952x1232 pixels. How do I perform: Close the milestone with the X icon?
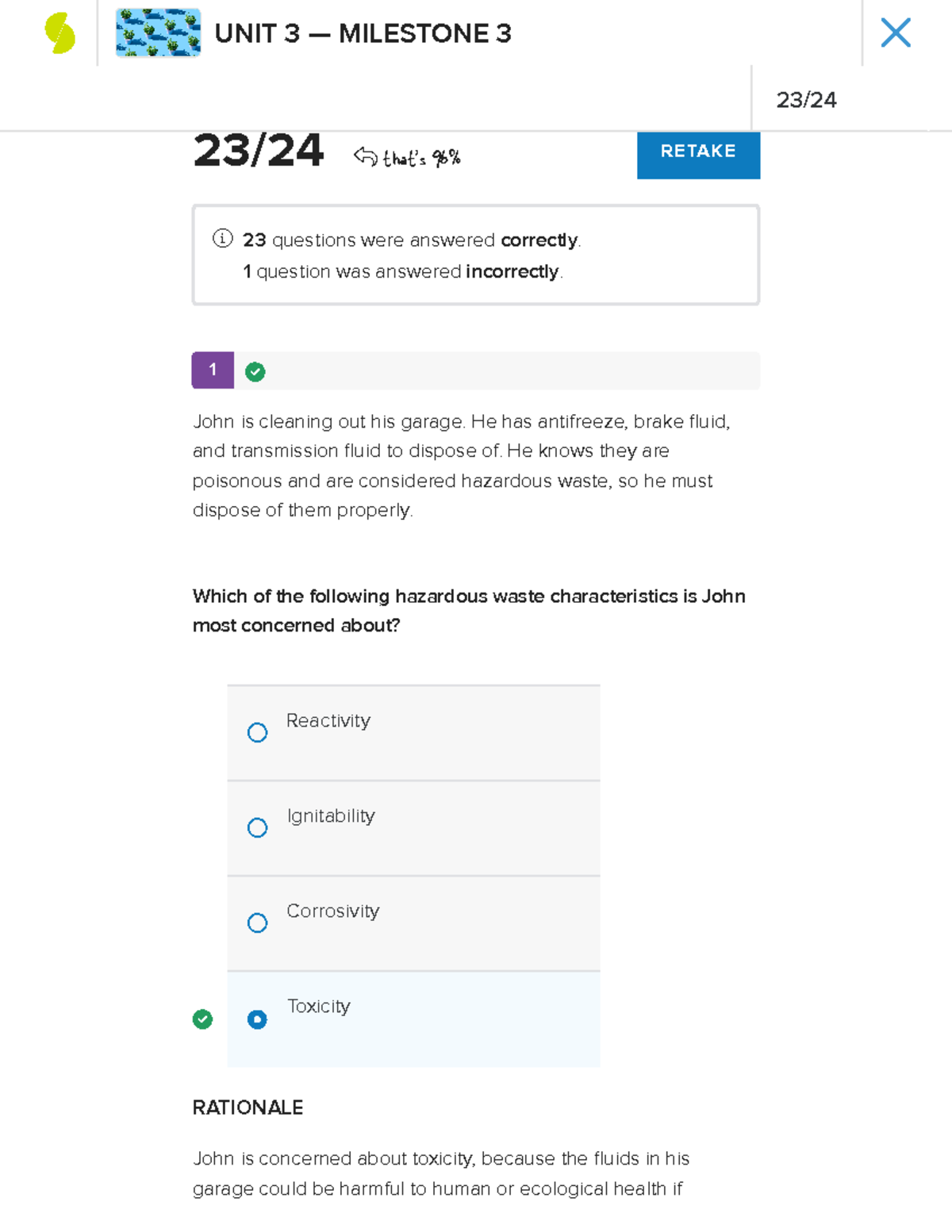[896, 33]
